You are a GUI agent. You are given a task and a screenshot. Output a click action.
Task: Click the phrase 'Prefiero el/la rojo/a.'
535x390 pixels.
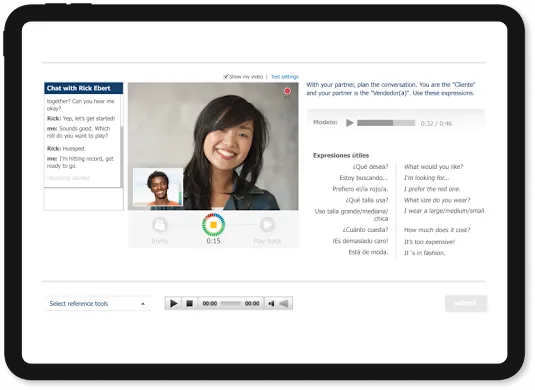[x=360, y=189]
